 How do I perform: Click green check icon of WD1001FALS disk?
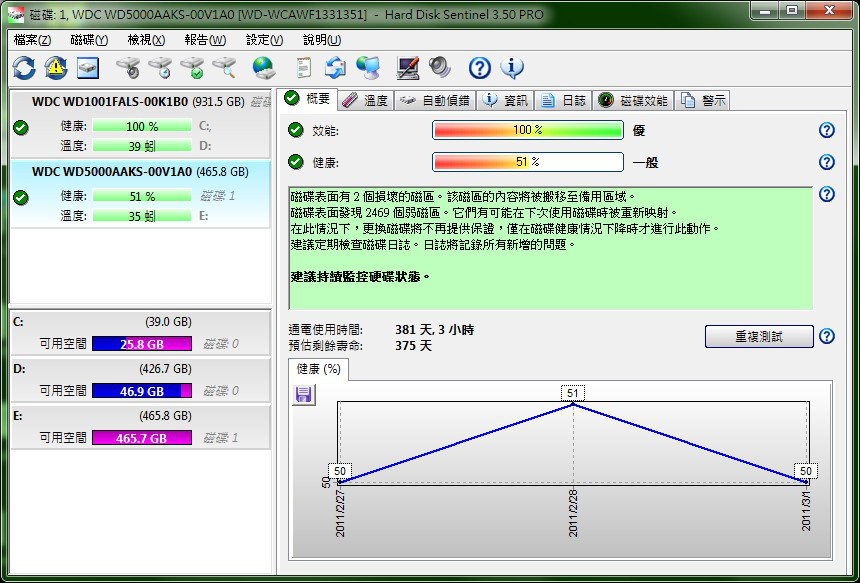[21, 127]
